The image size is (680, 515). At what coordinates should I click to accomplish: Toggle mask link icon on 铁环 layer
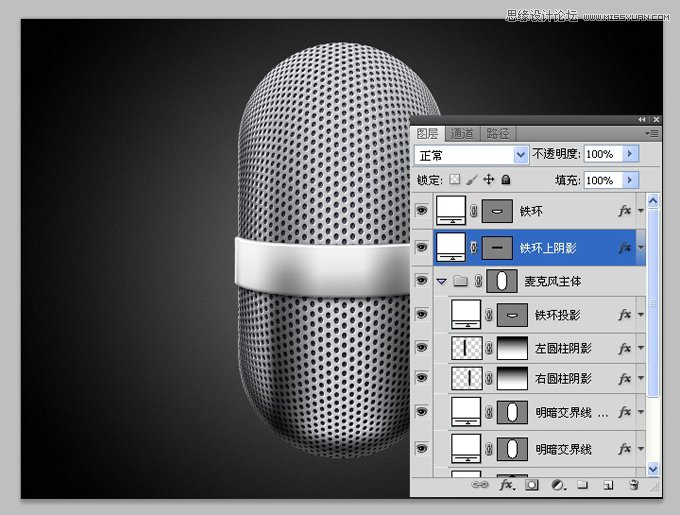tap(474, 211)
